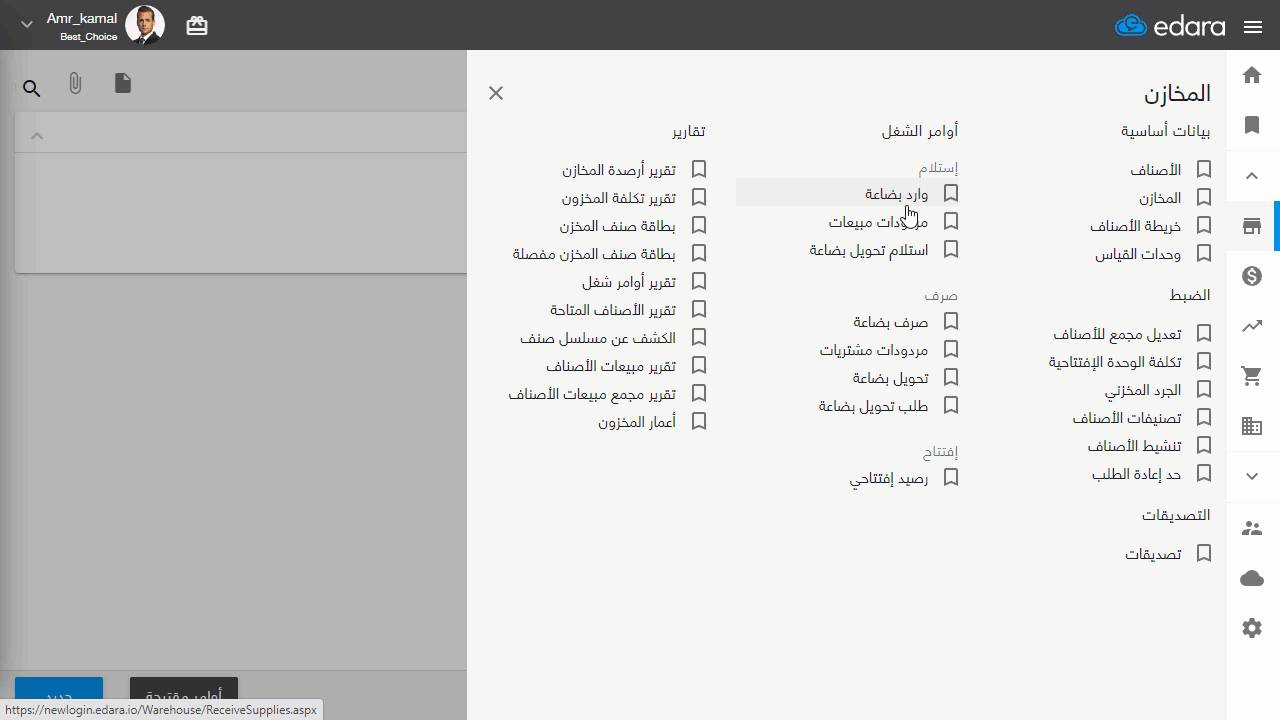Open the settings gear in sidebar
The width and height of the screenshot is (1280, 720).
1252,628
